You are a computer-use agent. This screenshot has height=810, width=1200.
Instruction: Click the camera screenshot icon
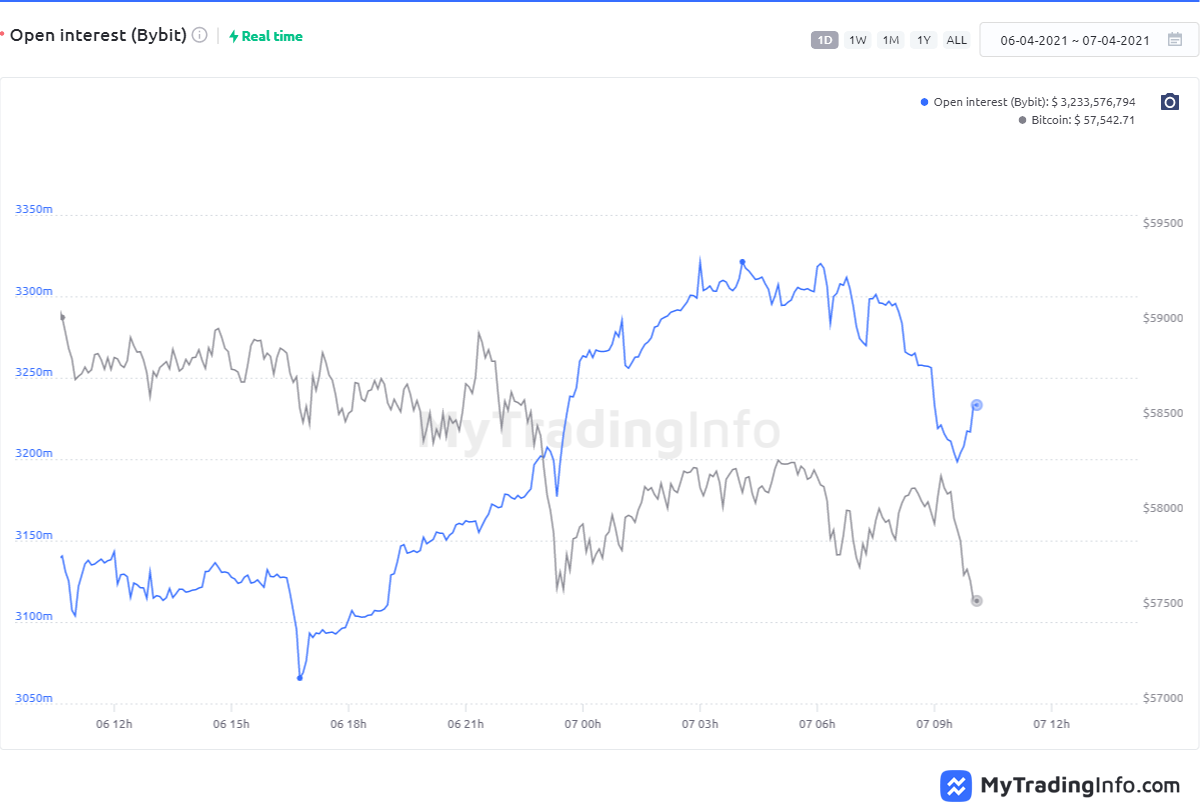tap(1170, 102)
